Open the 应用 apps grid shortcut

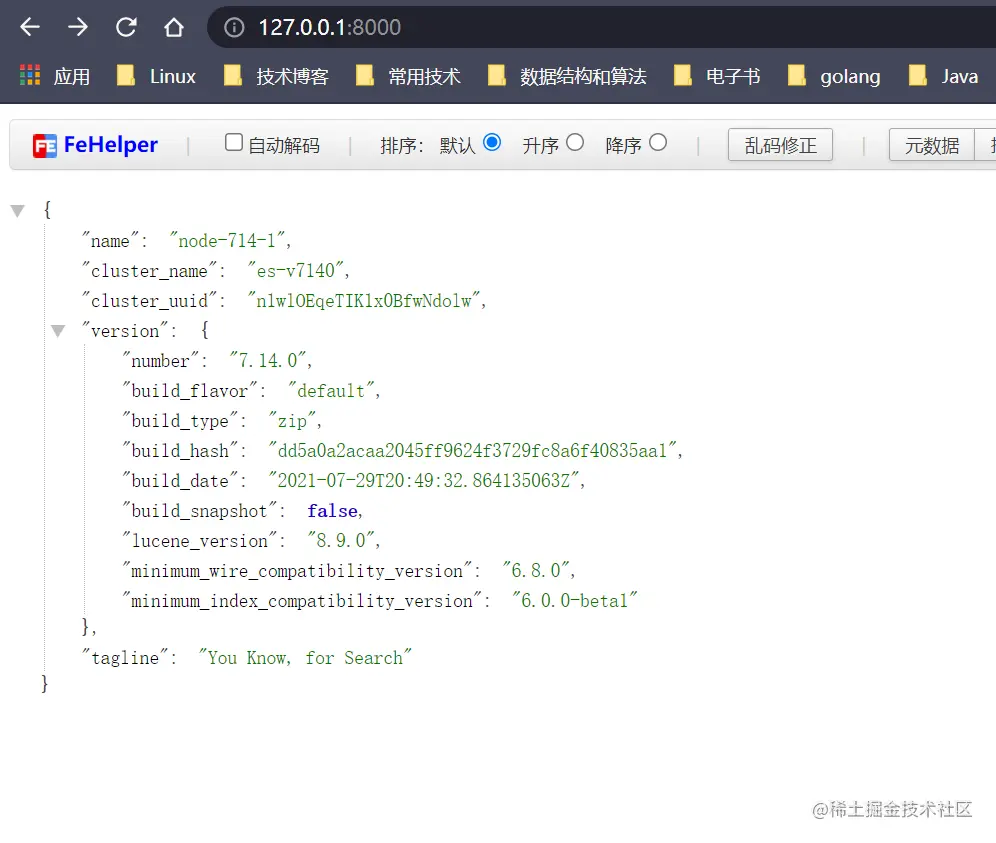click(x=55, y=76)
